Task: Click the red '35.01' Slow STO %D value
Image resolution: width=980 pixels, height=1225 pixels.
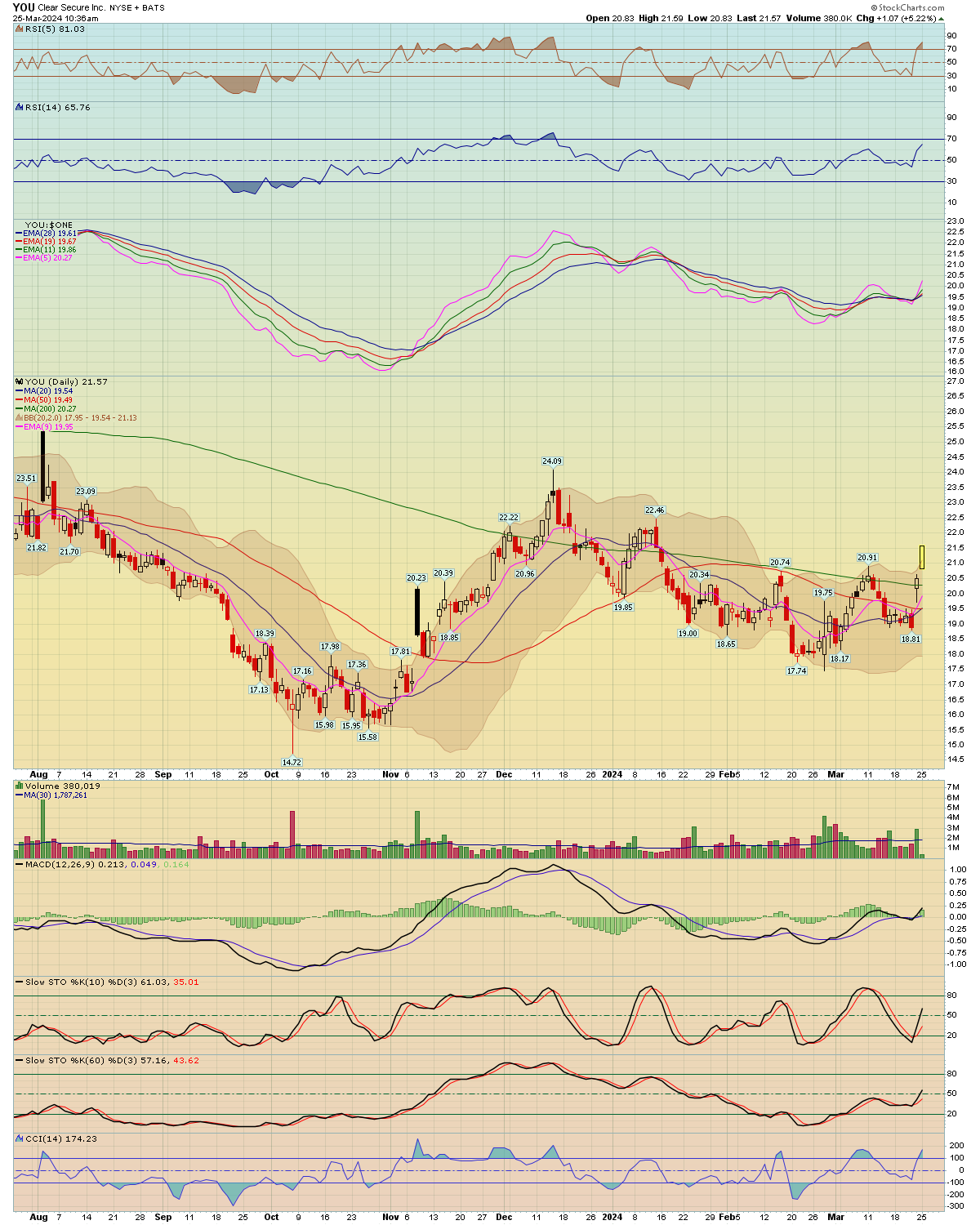Action: point(186,982)
